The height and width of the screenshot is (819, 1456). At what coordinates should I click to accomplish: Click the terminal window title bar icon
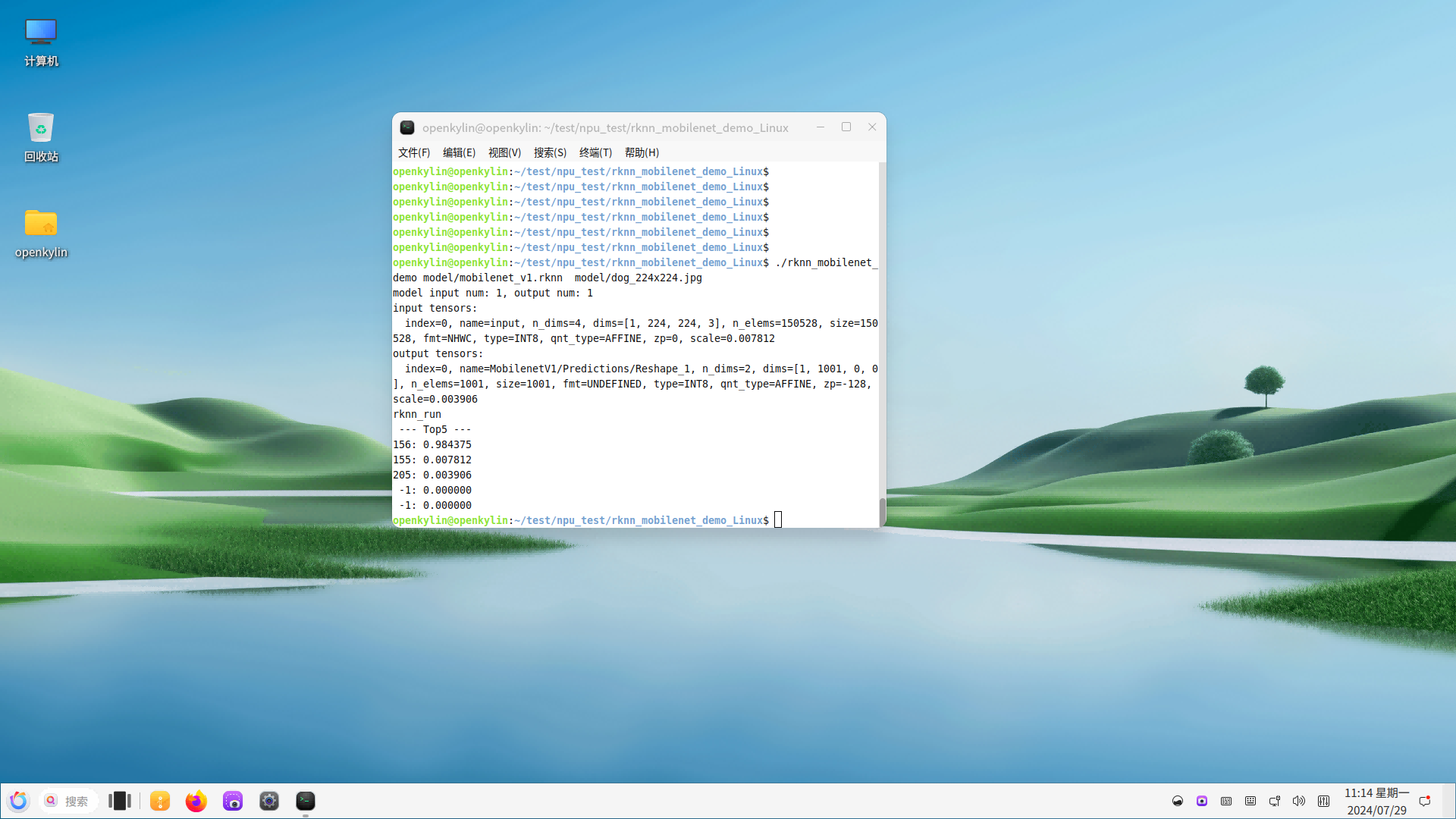click(x=407, y=127)
